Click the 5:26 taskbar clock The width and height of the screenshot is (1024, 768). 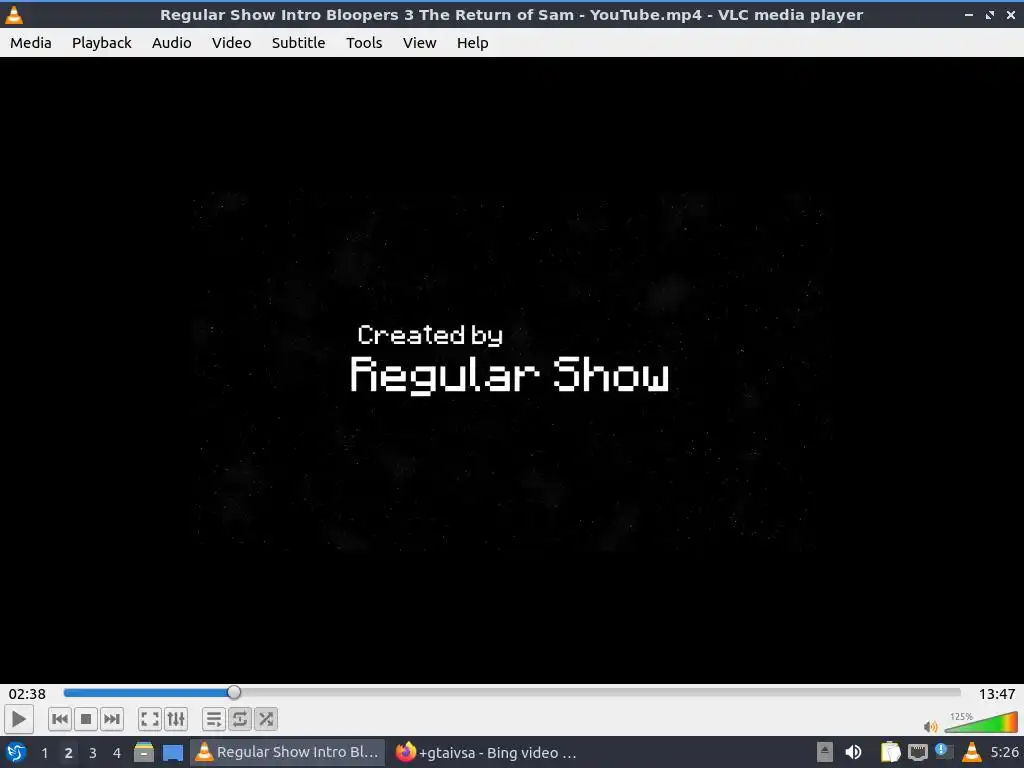[x=1004, y=752]
